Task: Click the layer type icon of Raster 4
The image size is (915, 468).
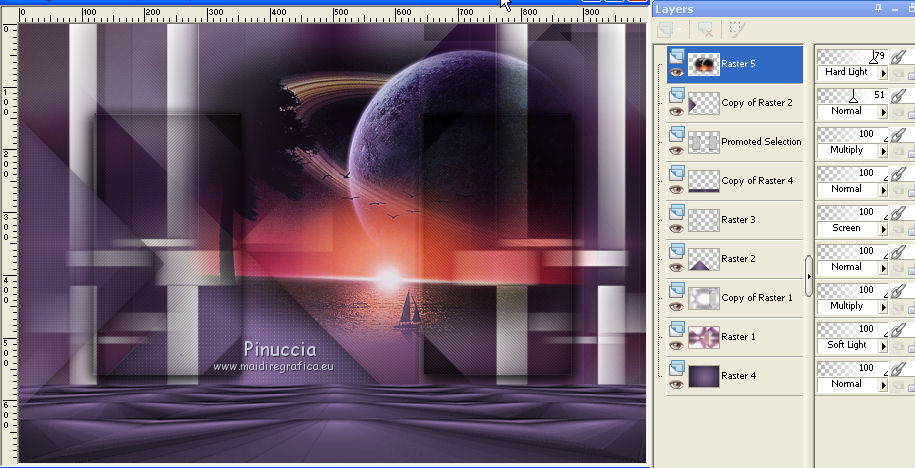Action: pos(676,369)
